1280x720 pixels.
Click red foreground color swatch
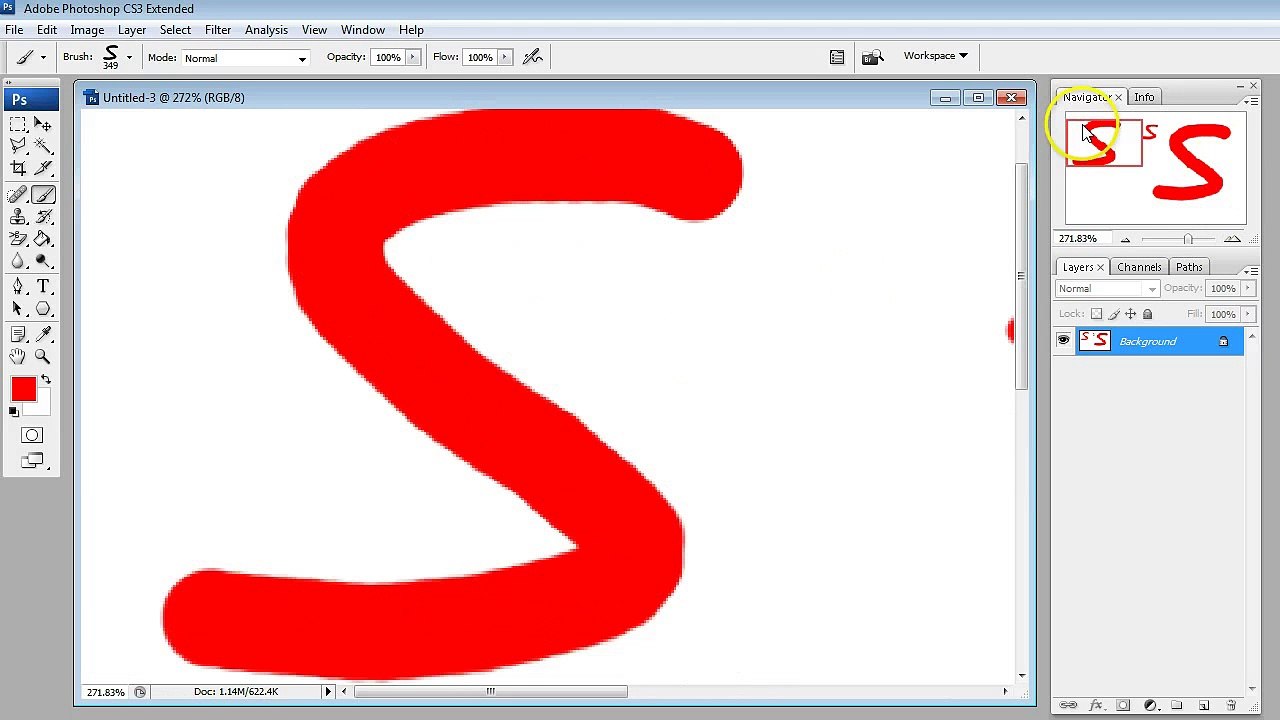pyautogui.click(x=23, y=389)
